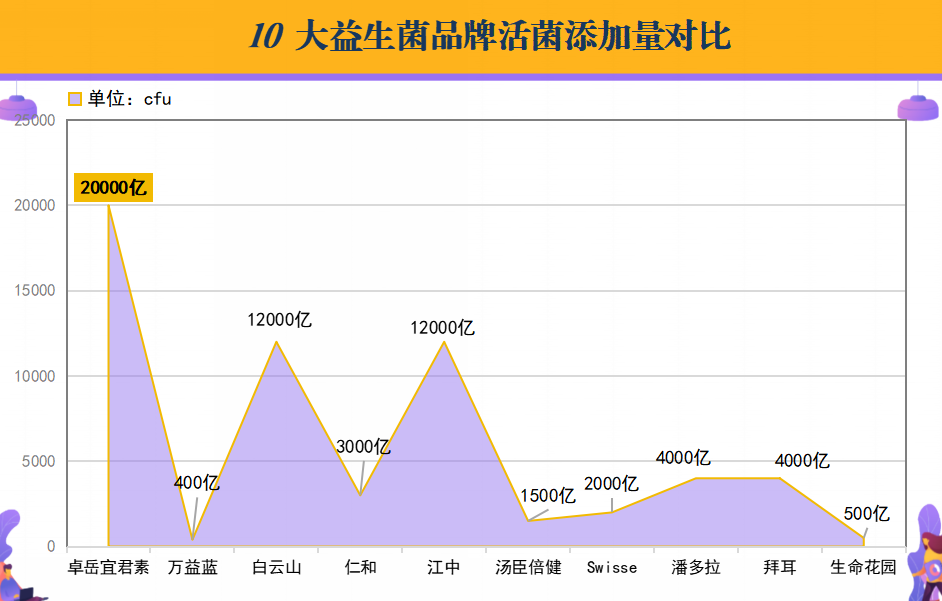Click the 潘多拉 x-axis category label
942x601 pixels.
[696, 567]
